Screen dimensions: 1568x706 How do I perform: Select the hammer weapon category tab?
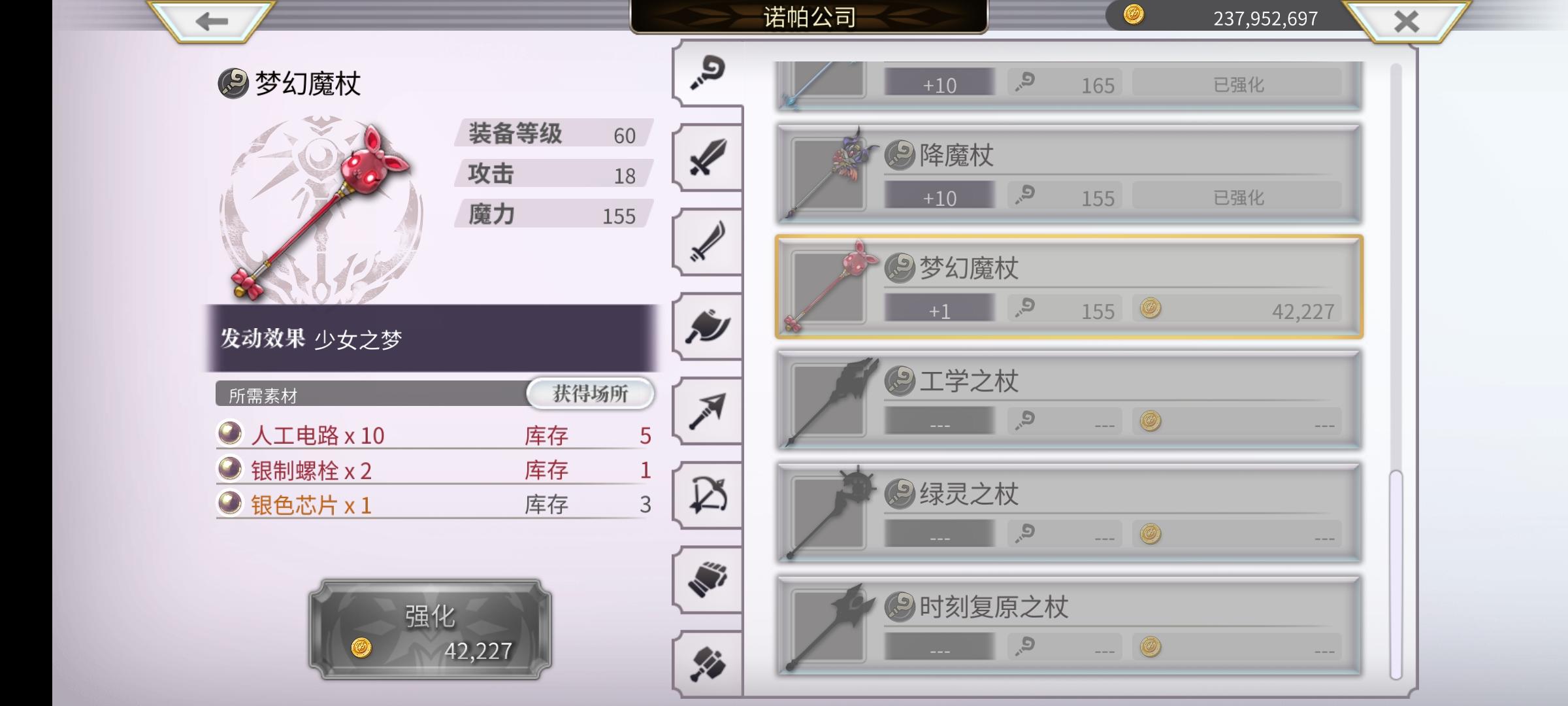pyautogui.click(x=708, y=664)
